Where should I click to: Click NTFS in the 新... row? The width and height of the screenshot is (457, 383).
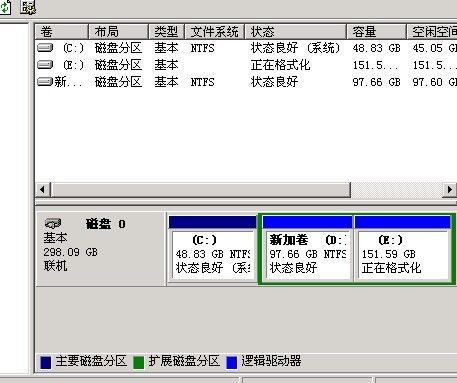coord(202,82)
